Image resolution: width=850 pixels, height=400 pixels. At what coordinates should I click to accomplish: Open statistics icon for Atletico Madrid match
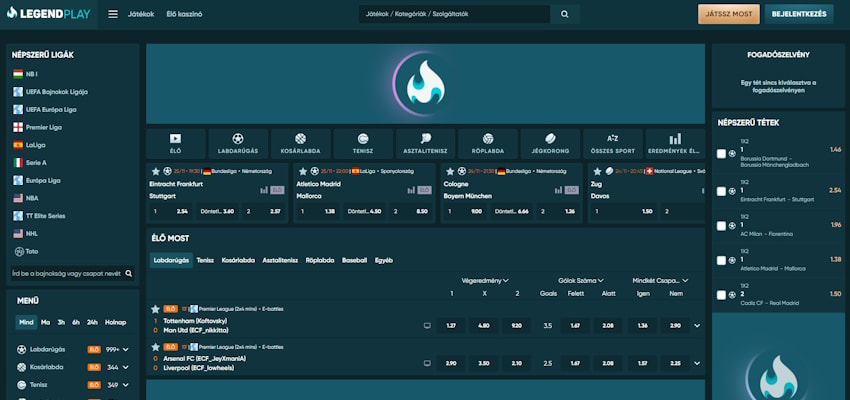click(x=411, y=190)
